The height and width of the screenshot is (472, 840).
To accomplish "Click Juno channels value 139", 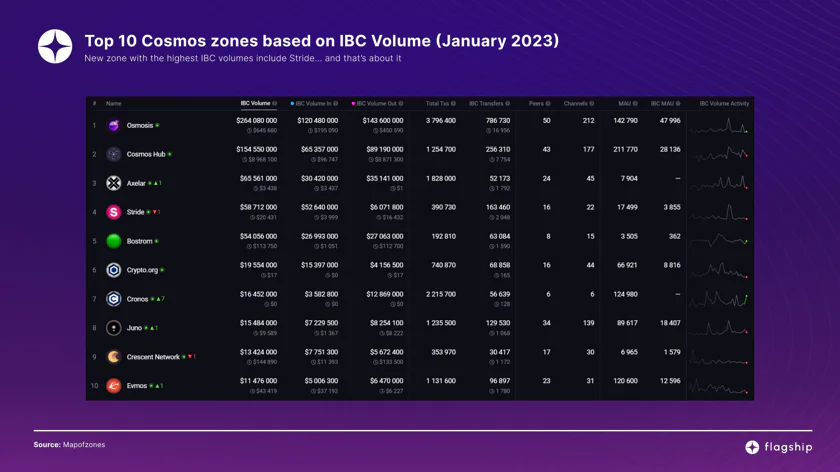I will coord(589,323).
